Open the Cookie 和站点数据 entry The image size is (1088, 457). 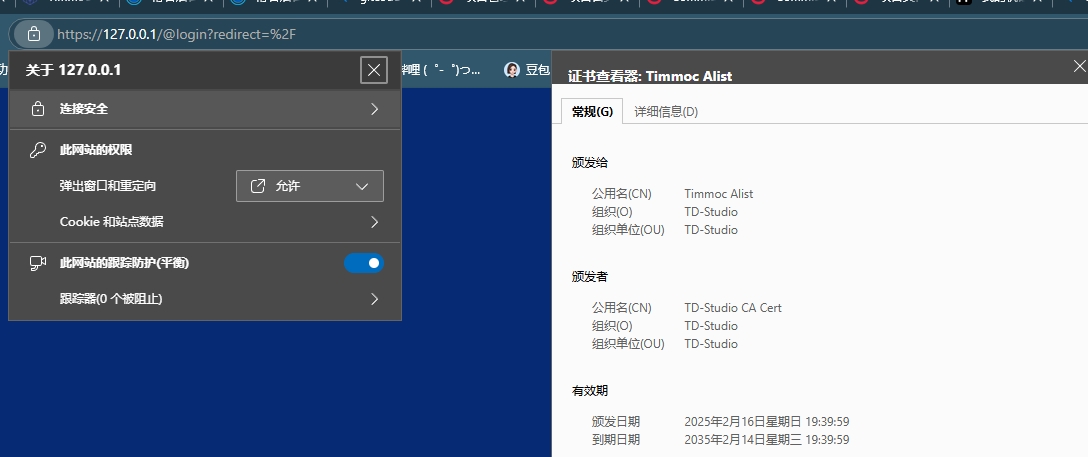point(205,222)
